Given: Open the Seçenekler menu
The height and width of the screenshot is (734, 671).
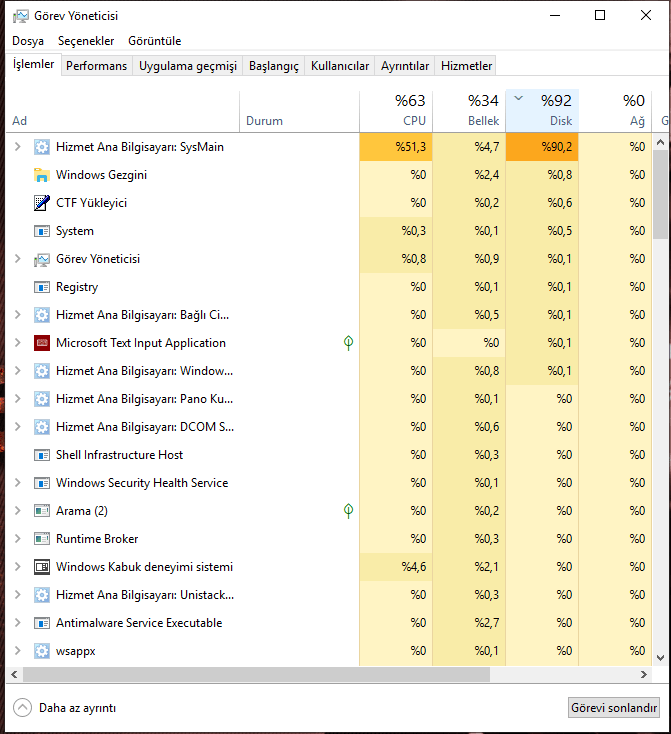Looking at the screenshot, I should (x=86, y=41).
